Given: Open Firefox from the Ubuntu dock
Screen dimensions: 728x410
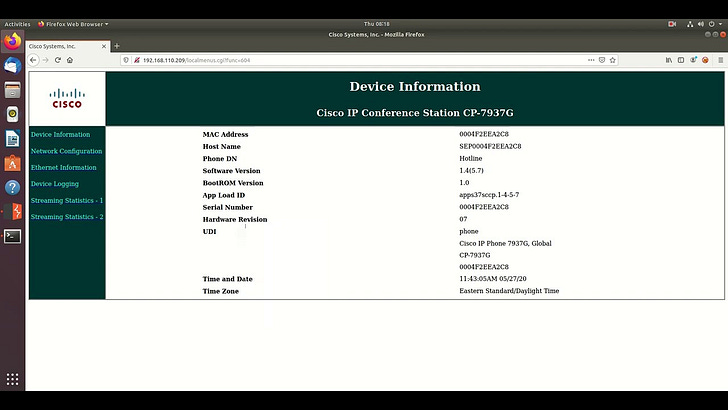Looking at the screenshot, I should pyautogui.click(x=13, y=41).
